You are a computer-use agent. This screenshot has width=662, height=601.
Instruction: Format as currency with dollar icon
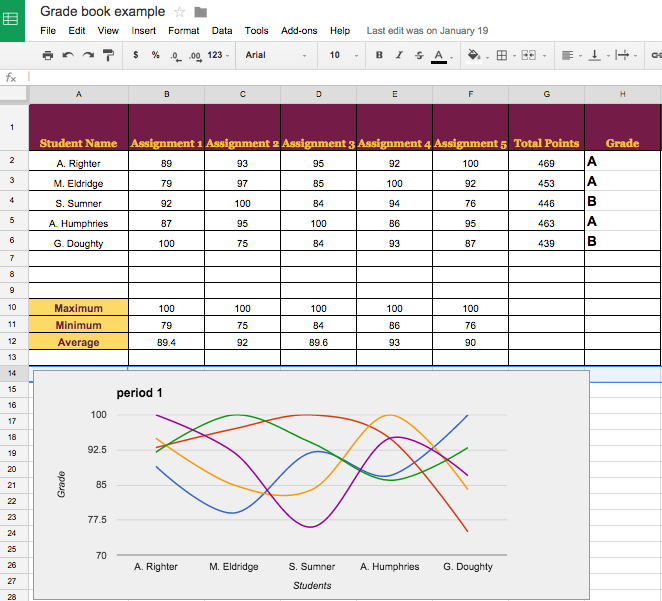pyautogui.click(x=136, y=55)
